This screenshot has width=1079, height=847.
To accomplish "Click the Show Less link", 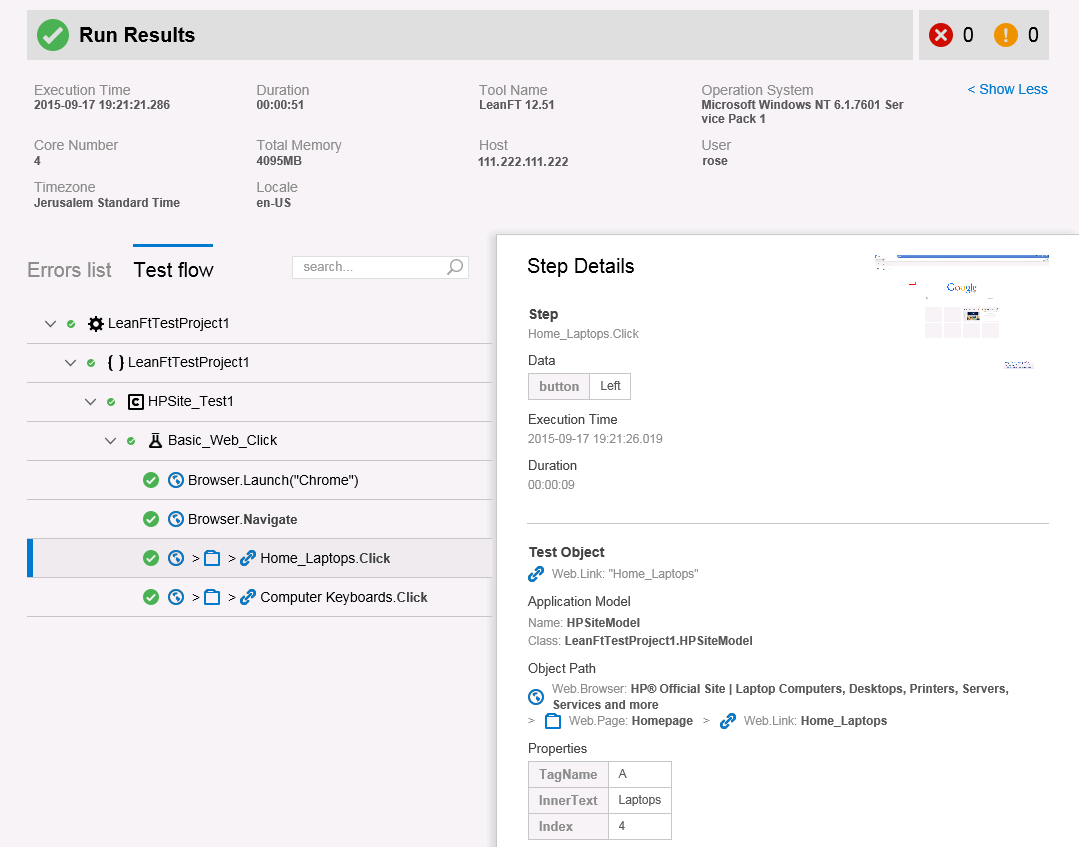I will [1007, 89].
